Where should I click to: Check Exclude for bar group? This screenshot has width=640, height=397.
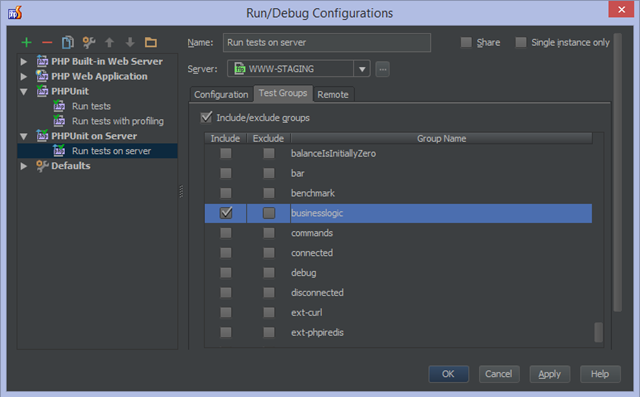[269, 173]
